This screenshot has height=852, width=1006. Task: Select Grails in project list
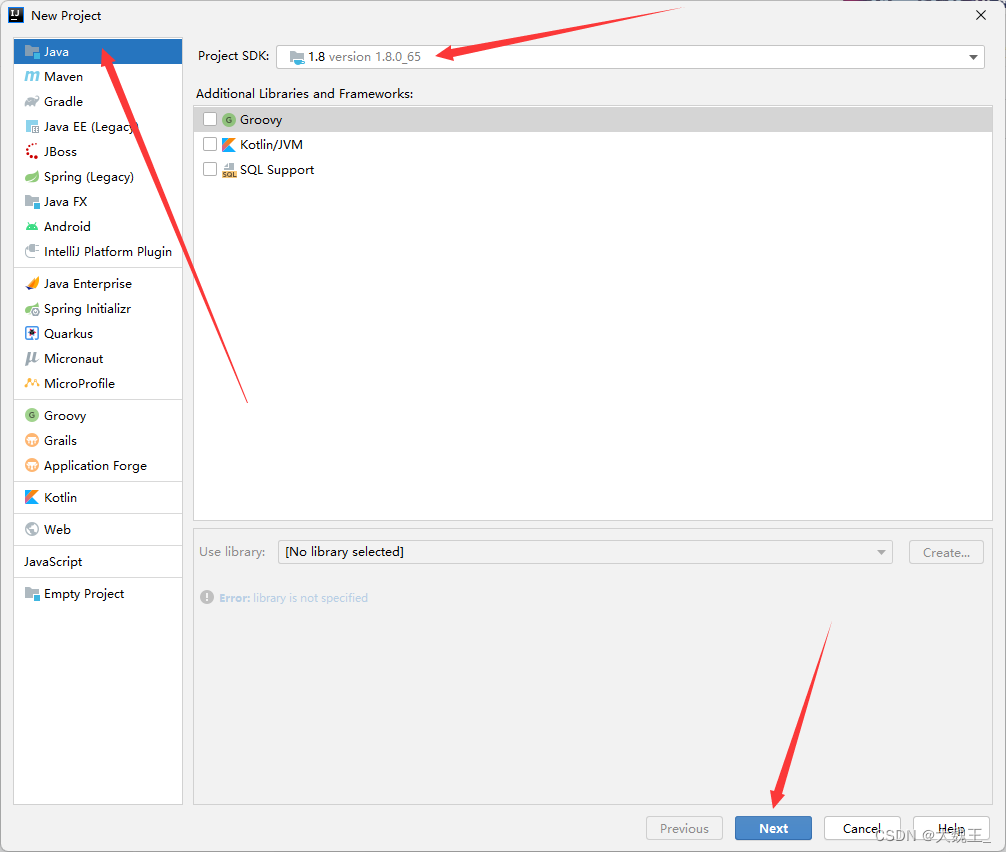[98, 441]
